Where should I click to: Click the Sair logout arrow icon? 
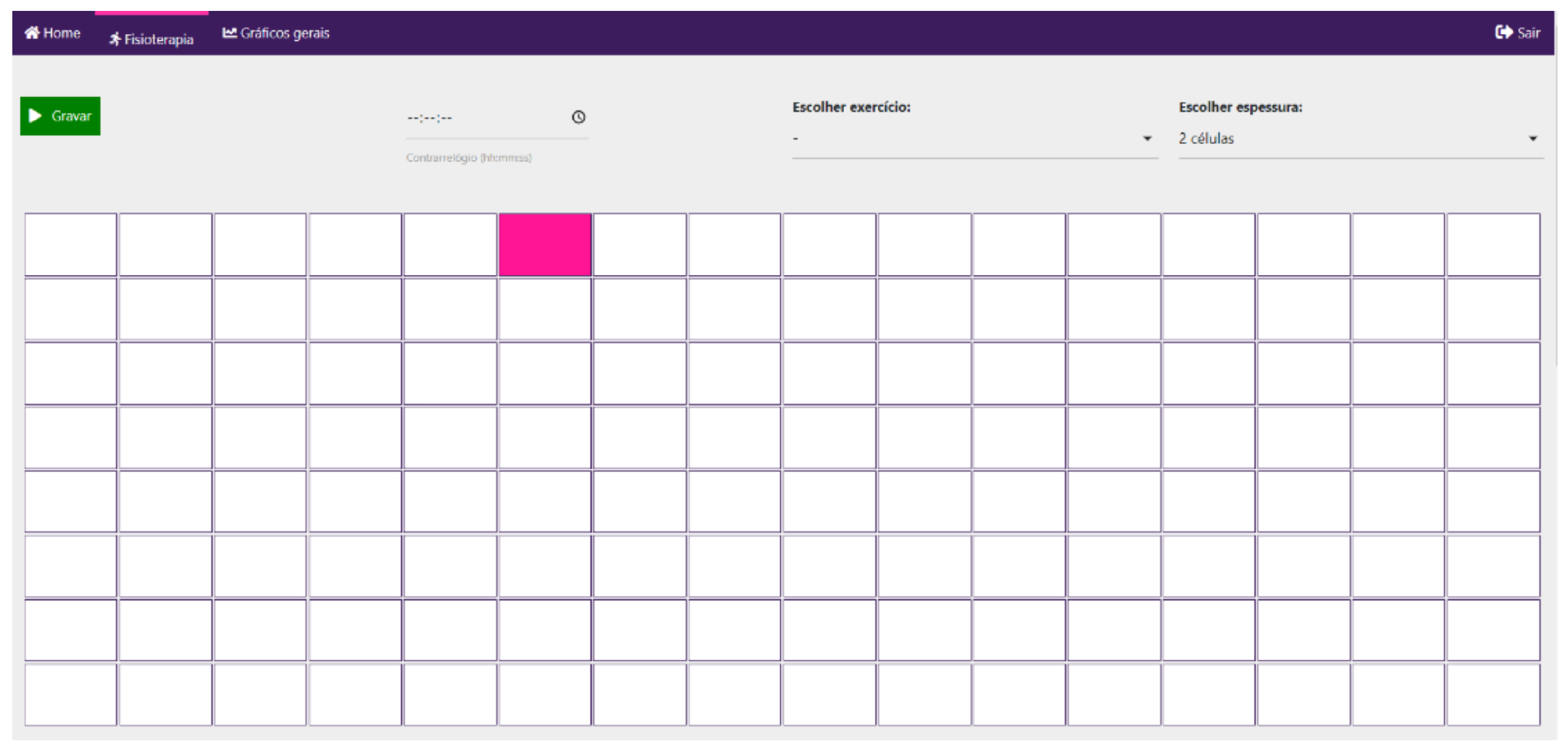click(1504, 32)
